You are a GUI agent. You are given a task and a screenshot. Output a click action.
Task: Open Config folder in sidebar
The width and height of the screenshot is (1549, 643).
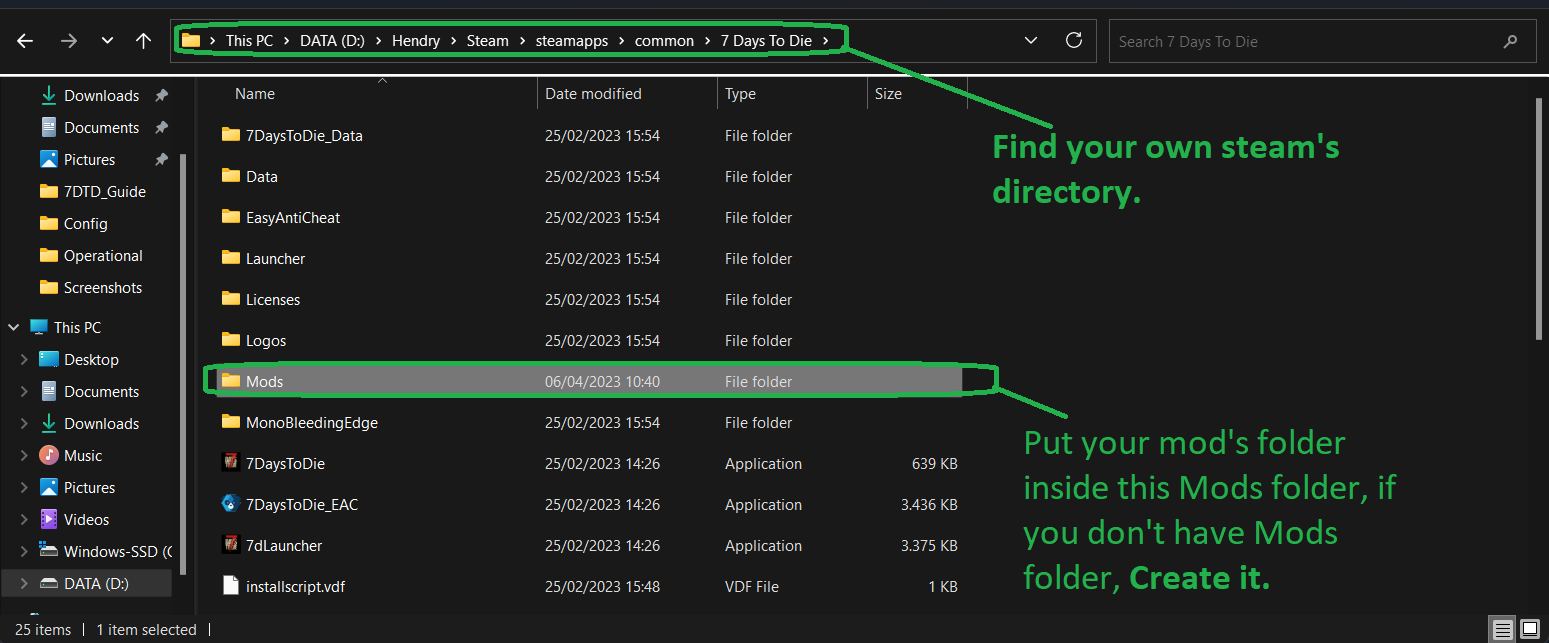click(x=85, y=224)
